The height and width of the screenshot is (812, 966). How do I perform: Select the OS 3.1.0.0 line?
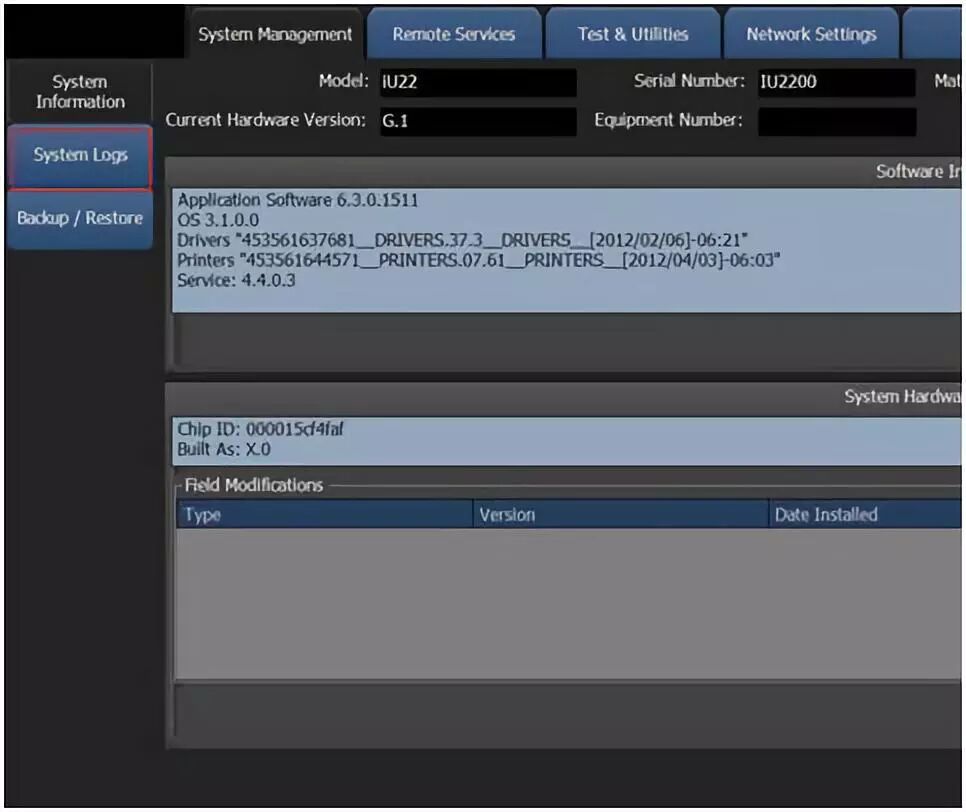218,220
